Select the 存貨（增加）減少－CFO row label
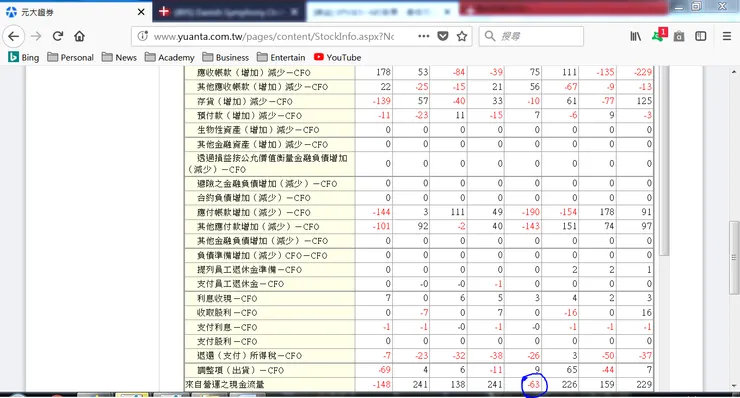The height and width of the screenshot is (398, 740). (244, 101)
